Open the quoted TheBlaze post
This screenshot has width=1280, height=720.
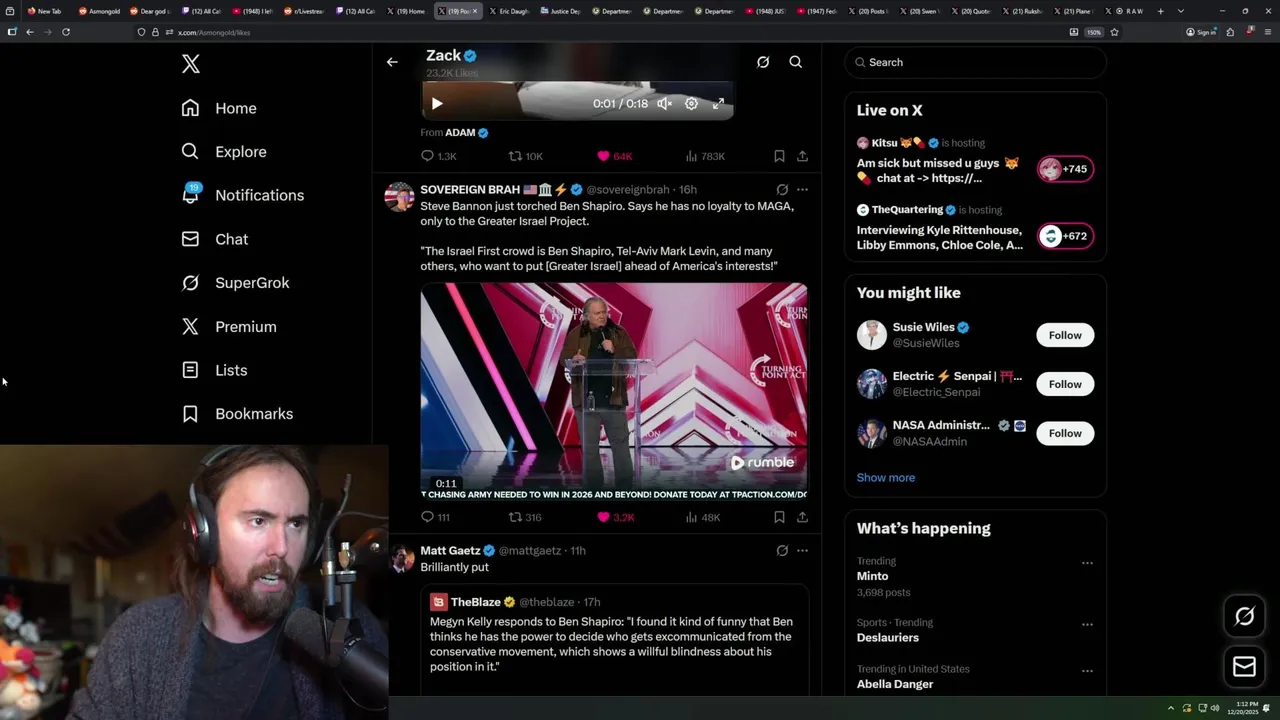coord(614,640)
